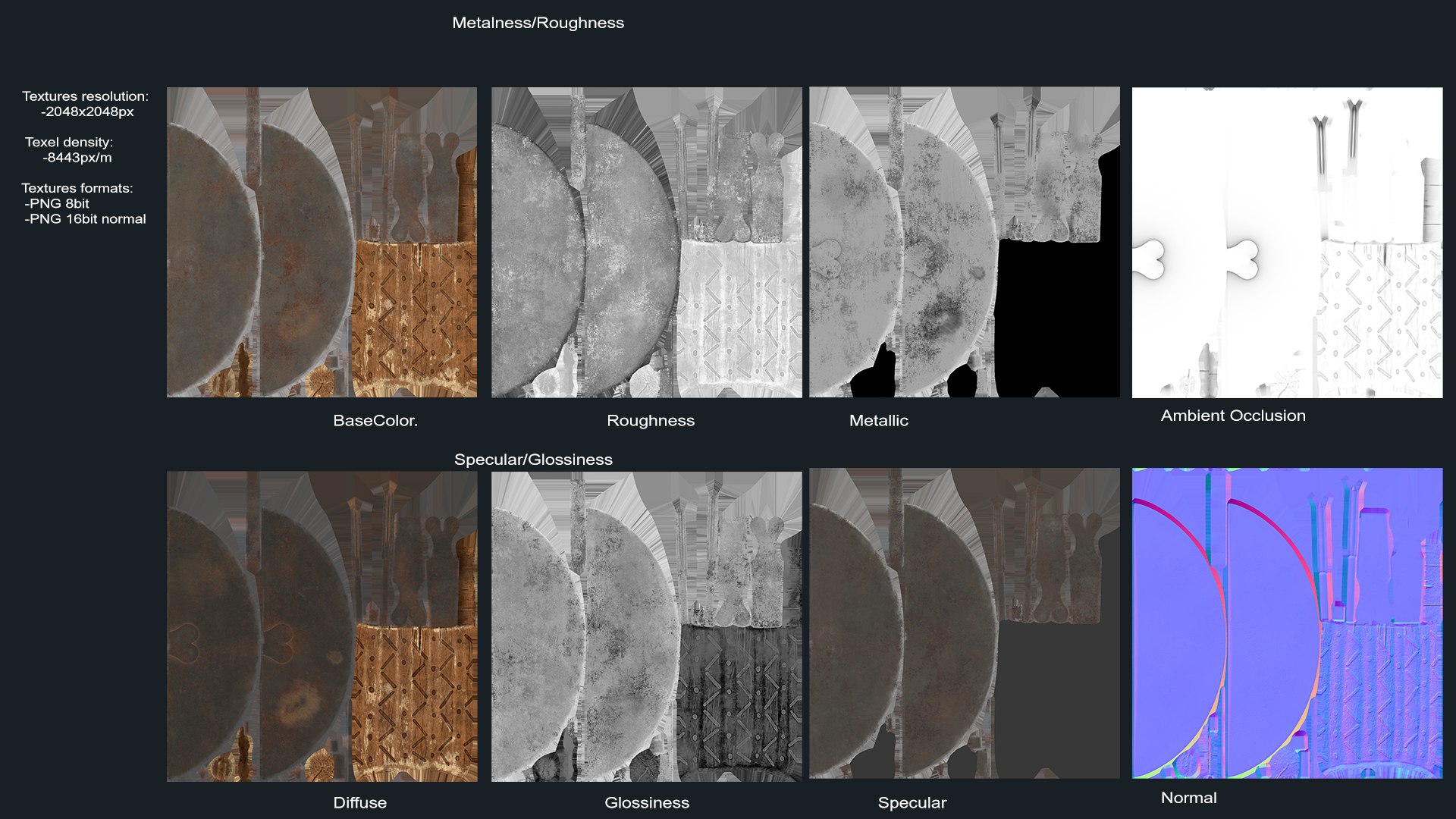Click the Metalness/Roughness heading text

click(538, 23)
